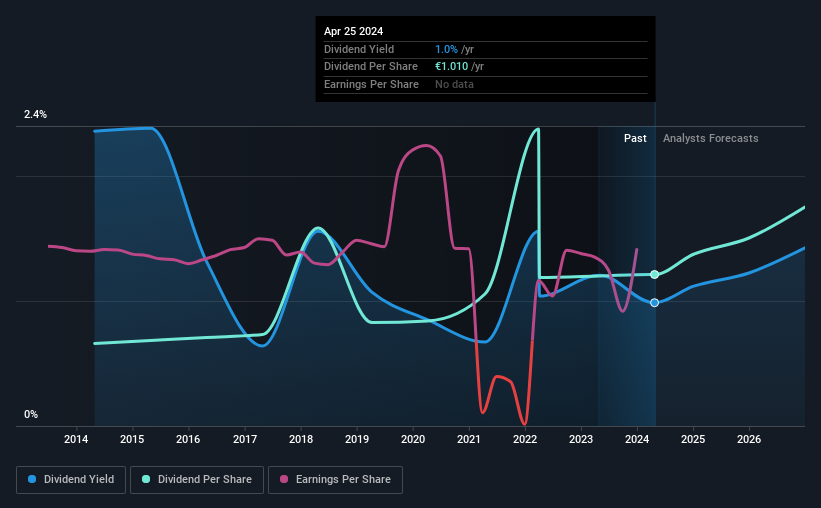
Task: Click the '0%' y-axis label
Action: [x=31, y=414]
